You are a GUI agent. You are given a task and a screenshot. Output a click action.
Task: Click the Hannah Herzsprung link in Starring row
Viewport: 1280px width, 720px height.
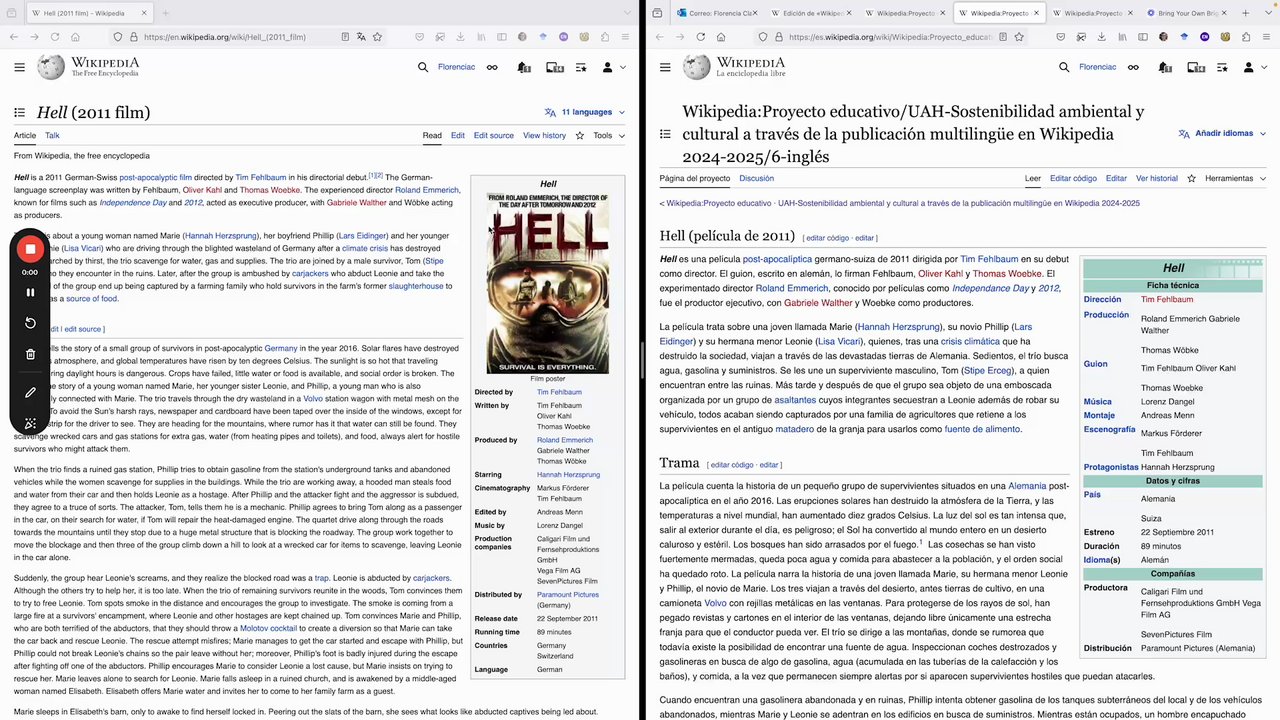point(568,475)
